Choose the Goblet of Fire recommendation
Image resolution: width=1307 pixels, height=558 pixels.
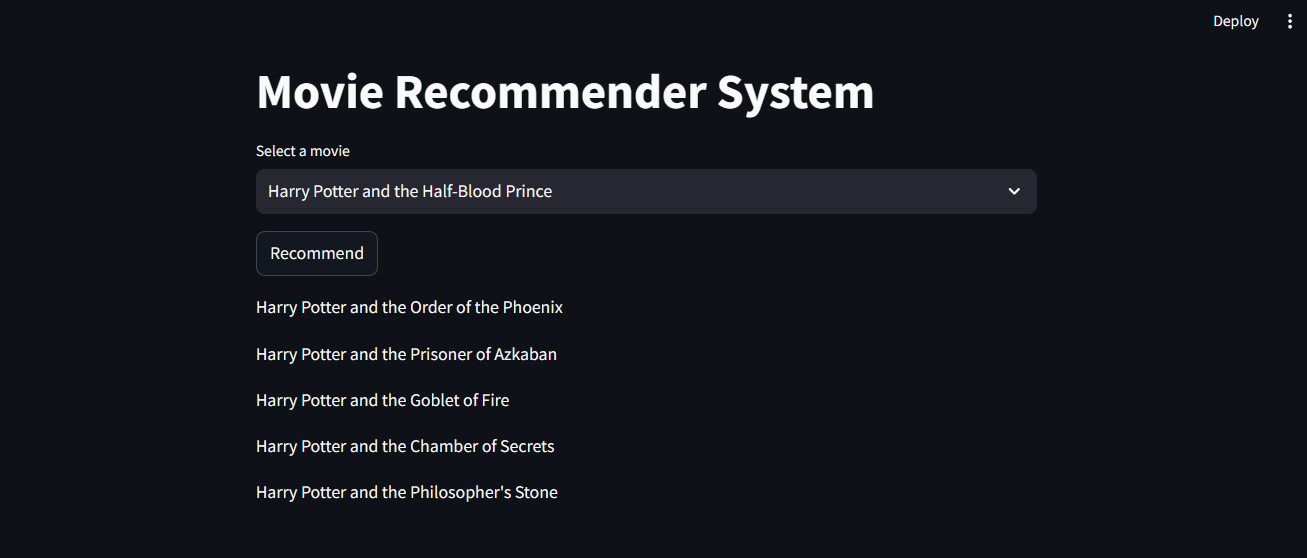[382, 400]
